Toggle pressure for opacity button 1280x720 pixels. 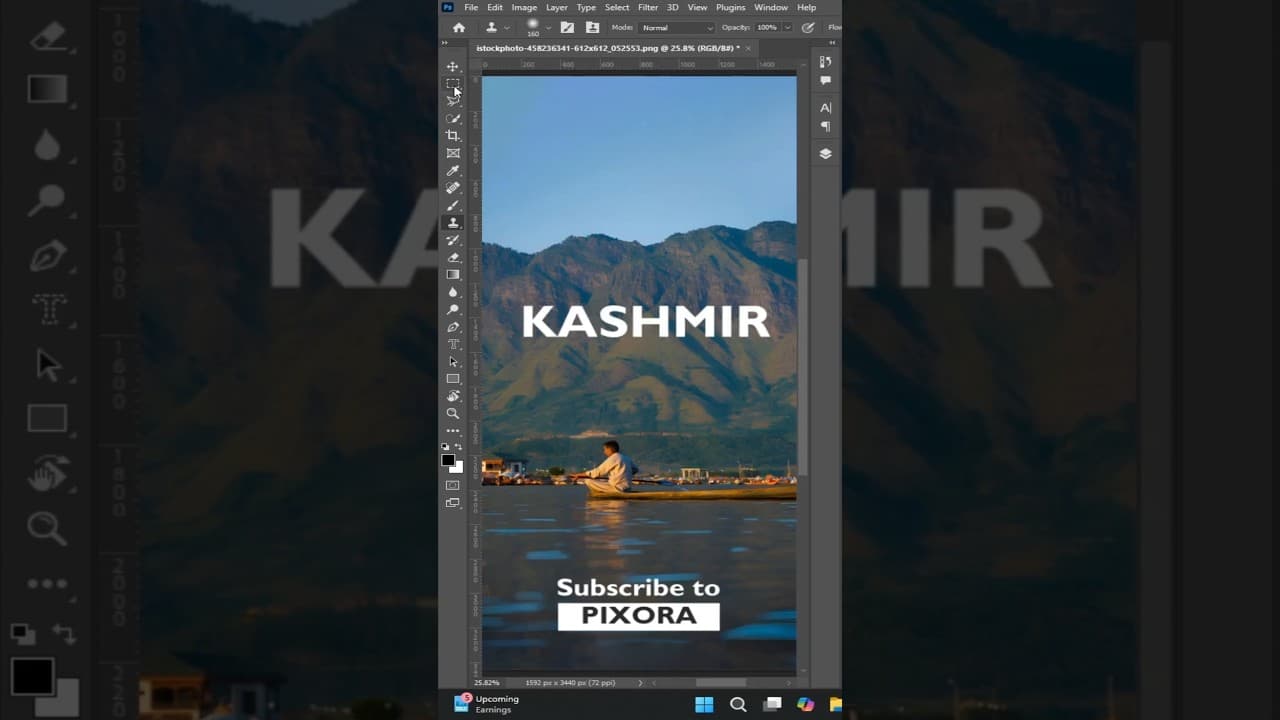coord(808,28)
